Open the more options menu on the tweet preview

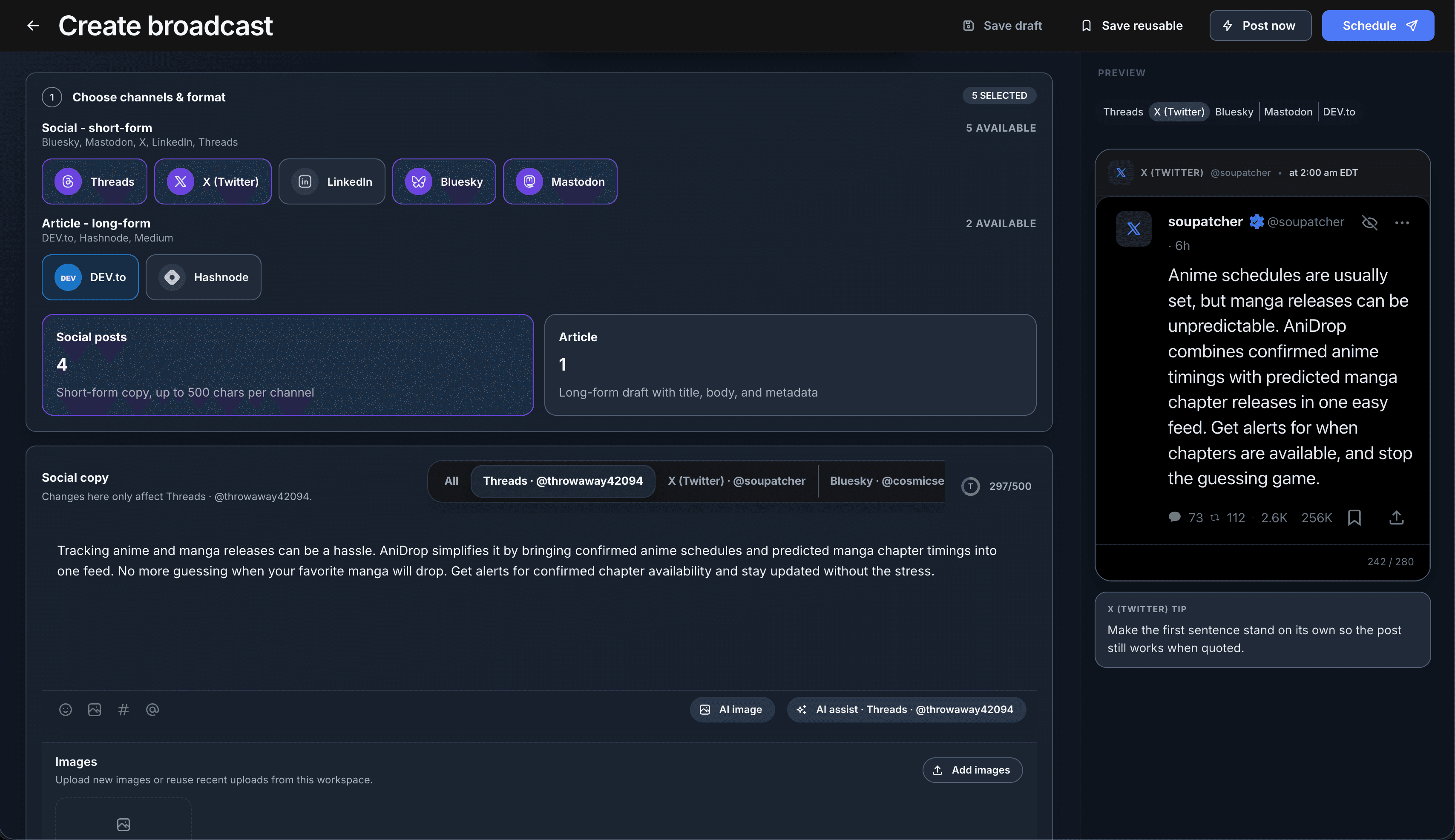pyautogui.click(x=1403, y=223)
